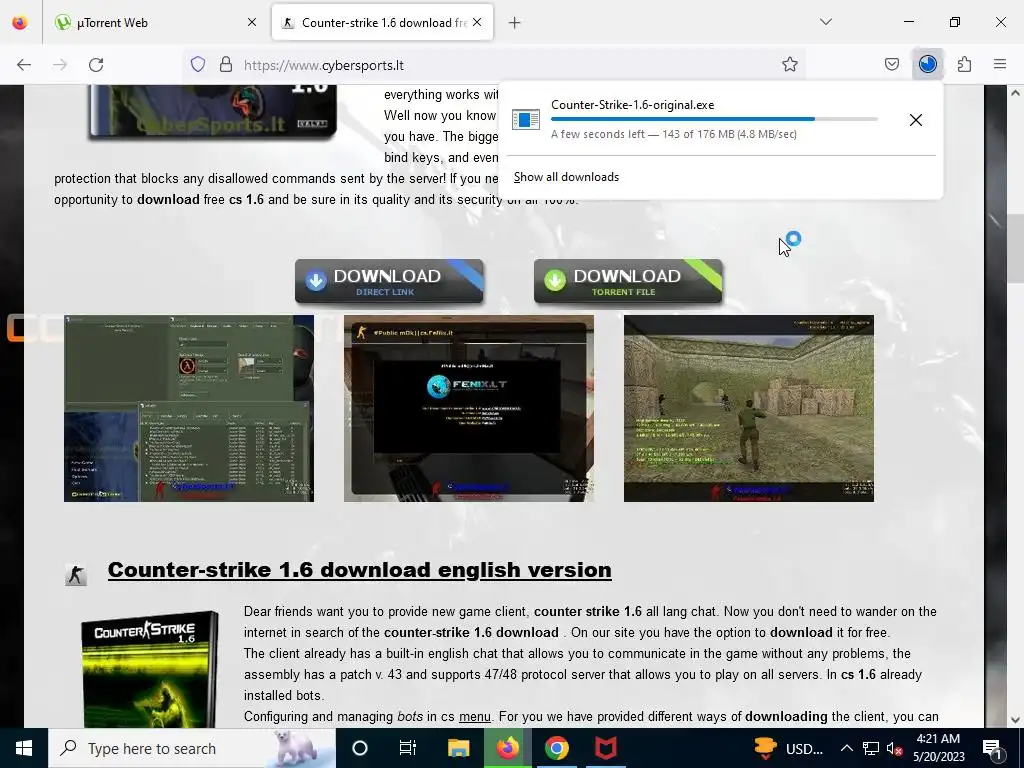Screen dimensions: 1024x768
Task: Open the gameplay map screenshot thumbnail
Action: (748, 408)
